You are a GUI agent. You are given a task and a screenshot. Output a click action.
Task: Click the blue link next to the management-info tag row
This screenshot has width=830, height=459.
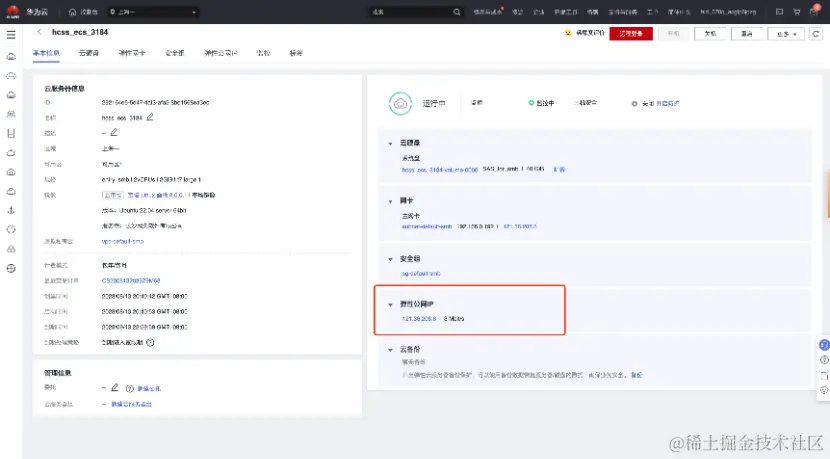coord(149,389)
